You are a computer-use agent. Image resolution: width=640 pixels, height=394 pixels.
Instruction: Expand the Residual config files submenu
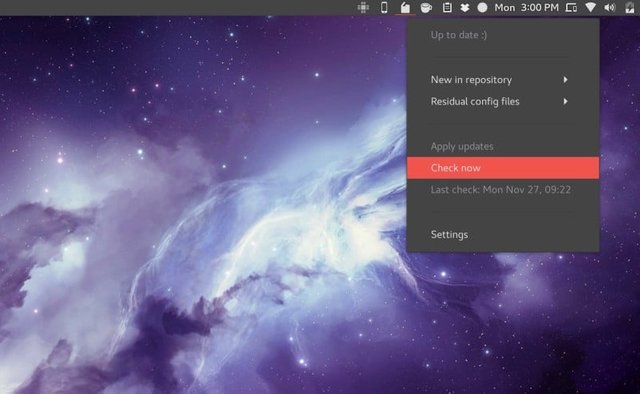pos(503,101)
